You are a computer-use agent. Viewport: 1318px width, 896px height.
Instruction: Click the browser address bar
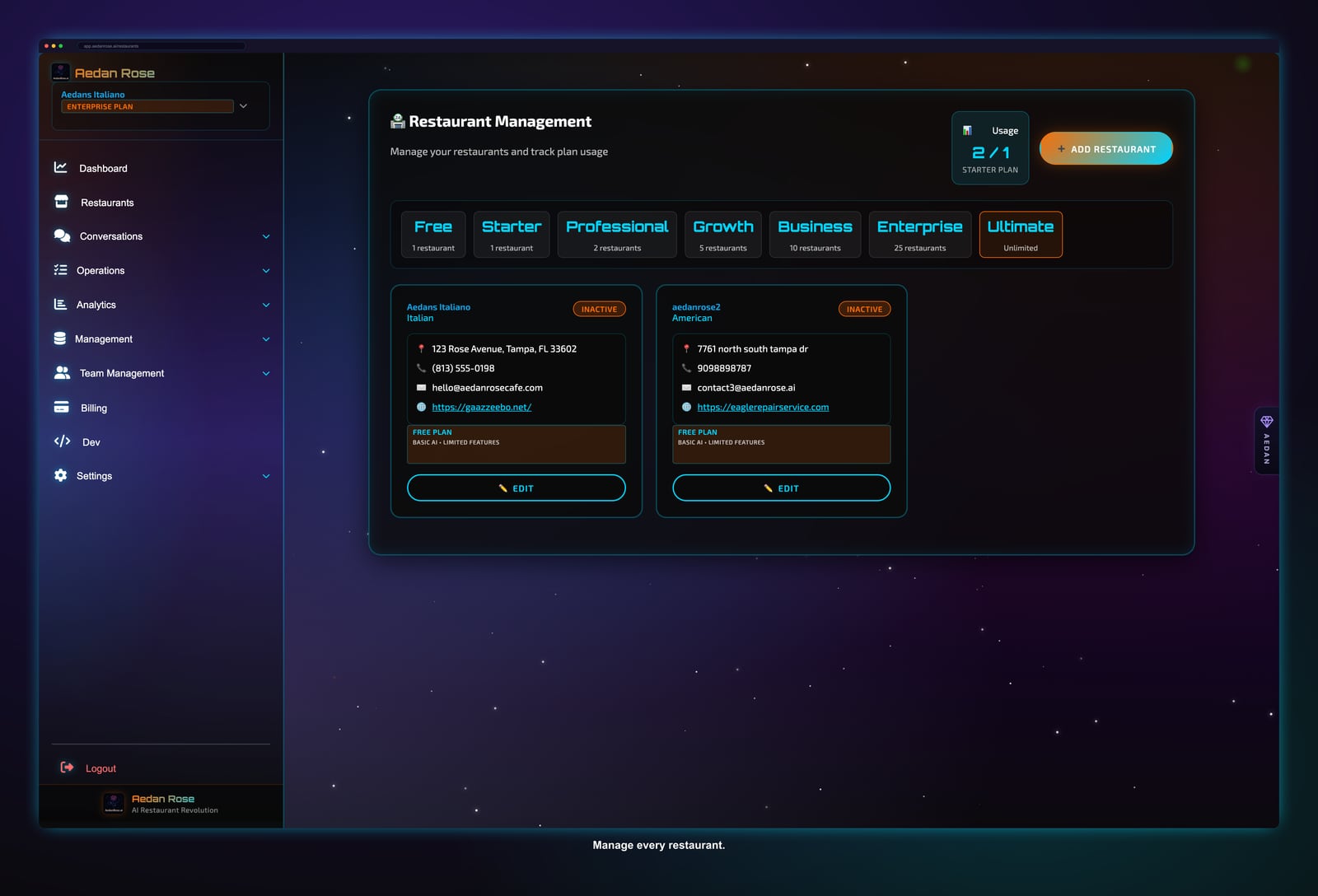point(161,46)
